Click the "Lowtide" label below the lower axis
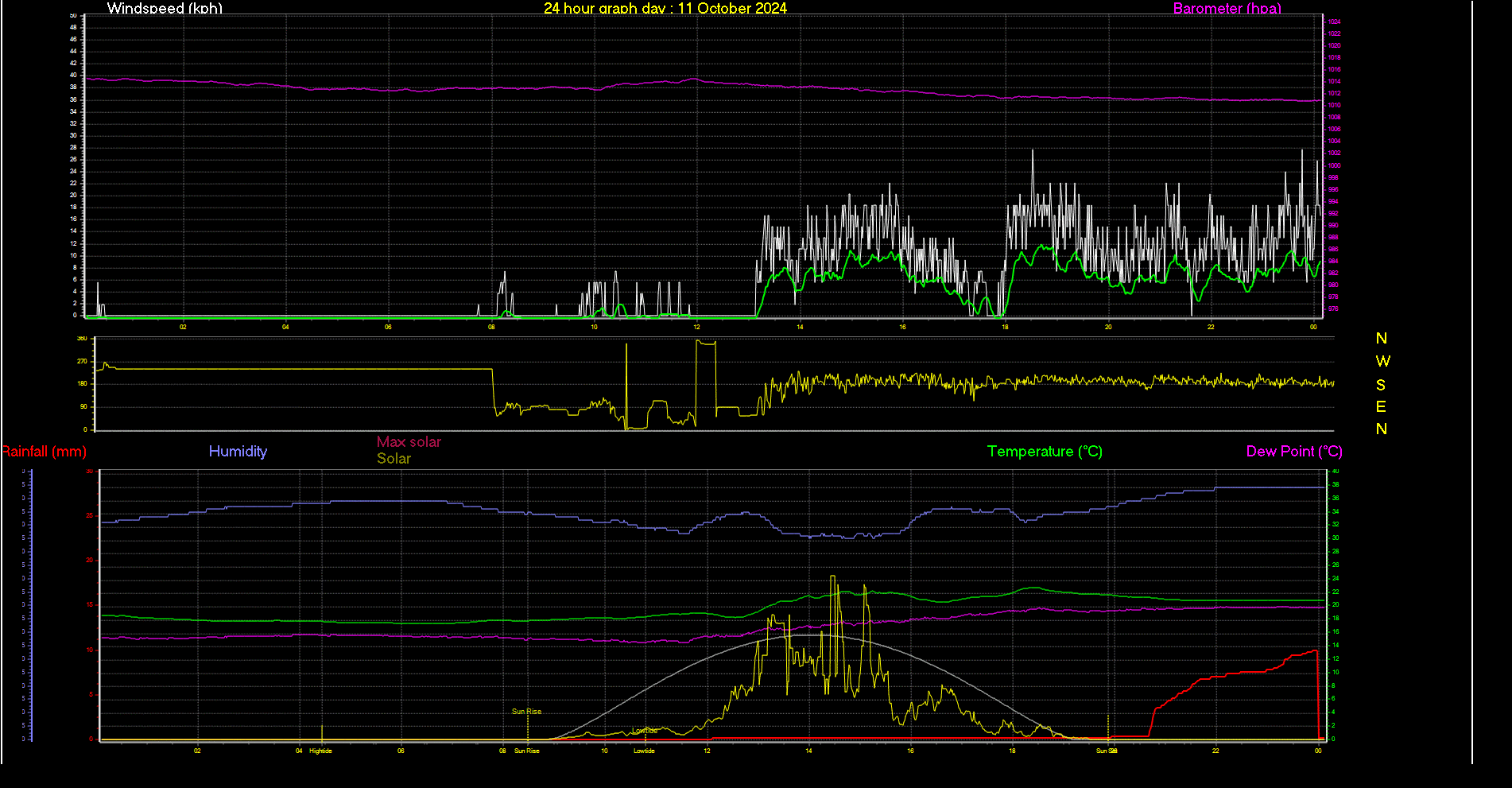The image size is (1512, 788). [644, 751]
